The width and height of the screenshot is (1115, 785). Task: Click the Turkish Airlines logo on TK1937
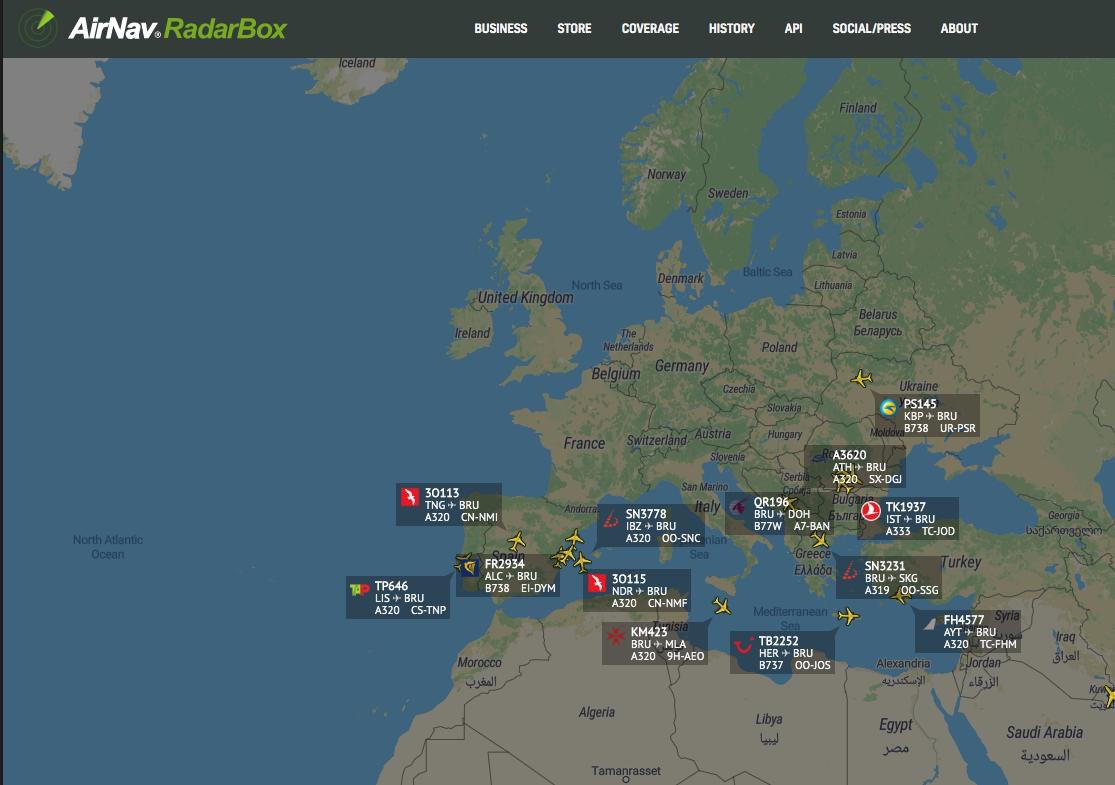click(871, 511)
